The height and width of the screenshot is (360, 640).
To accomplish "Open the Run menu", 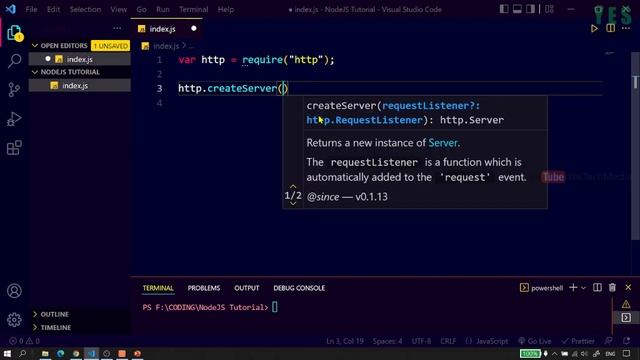I will click(x=162, y=9).
